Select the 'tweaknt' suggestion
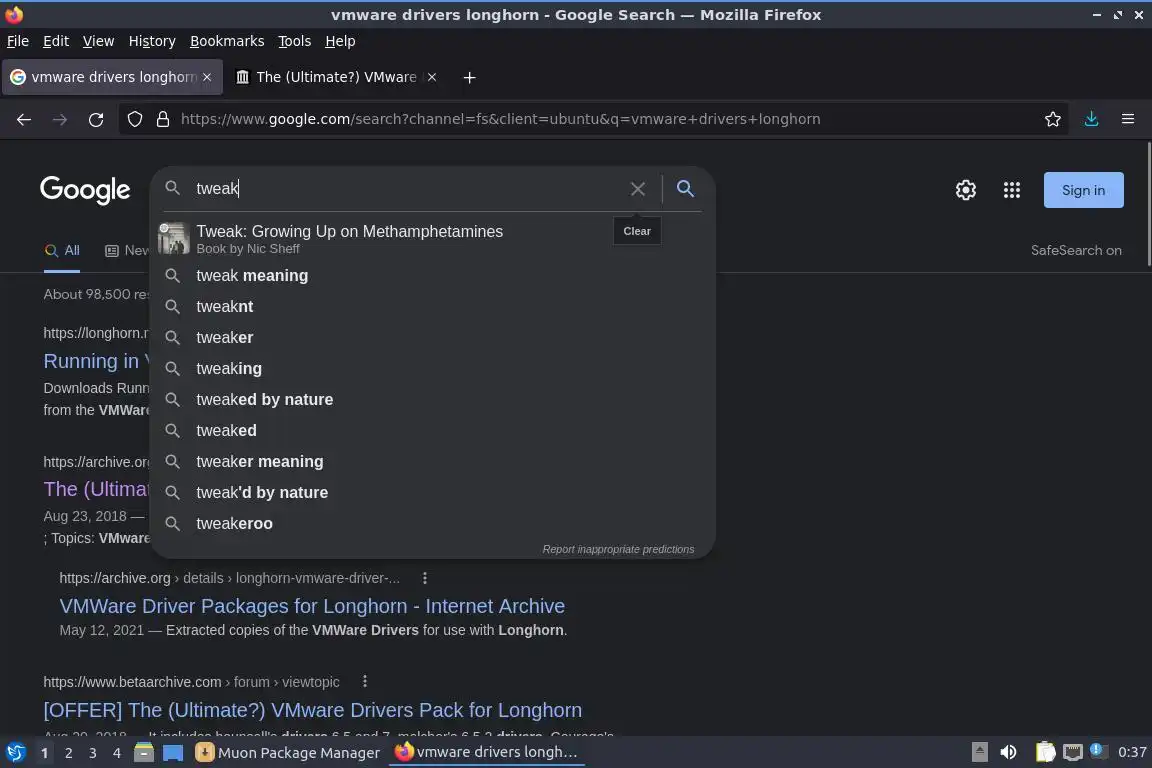 coord(432,306)
